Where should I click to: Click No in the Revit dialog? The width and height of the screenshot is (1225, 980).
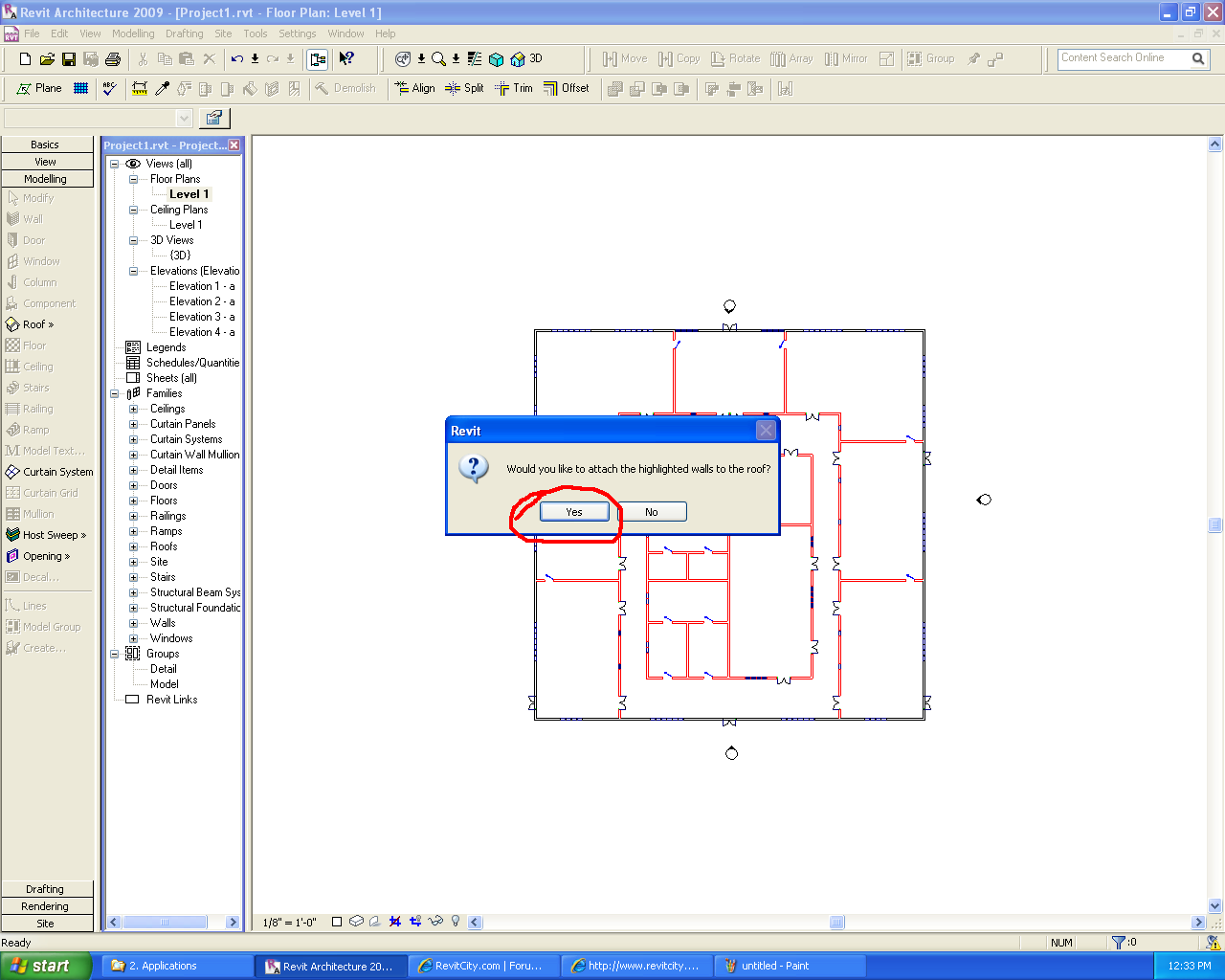click(x=651, y=512)
